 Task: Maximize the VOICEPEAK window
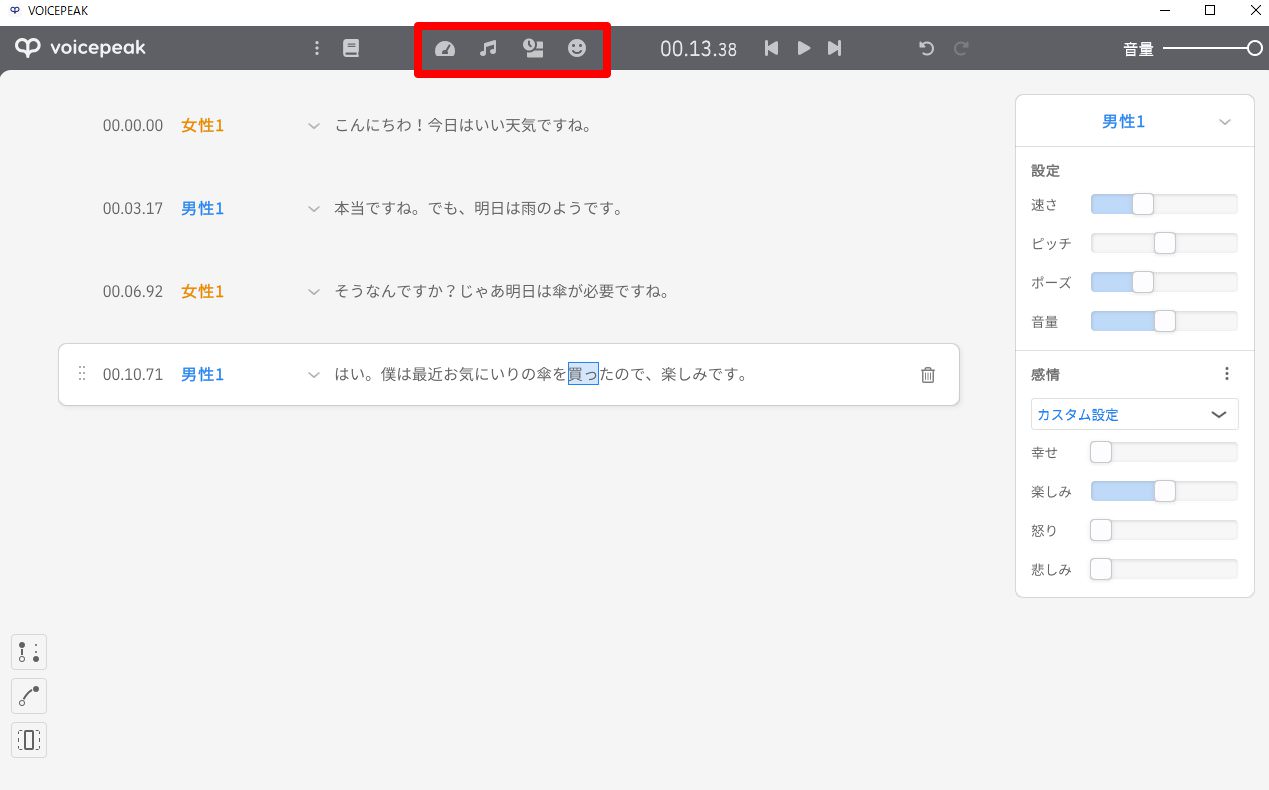pos(1210,10)
